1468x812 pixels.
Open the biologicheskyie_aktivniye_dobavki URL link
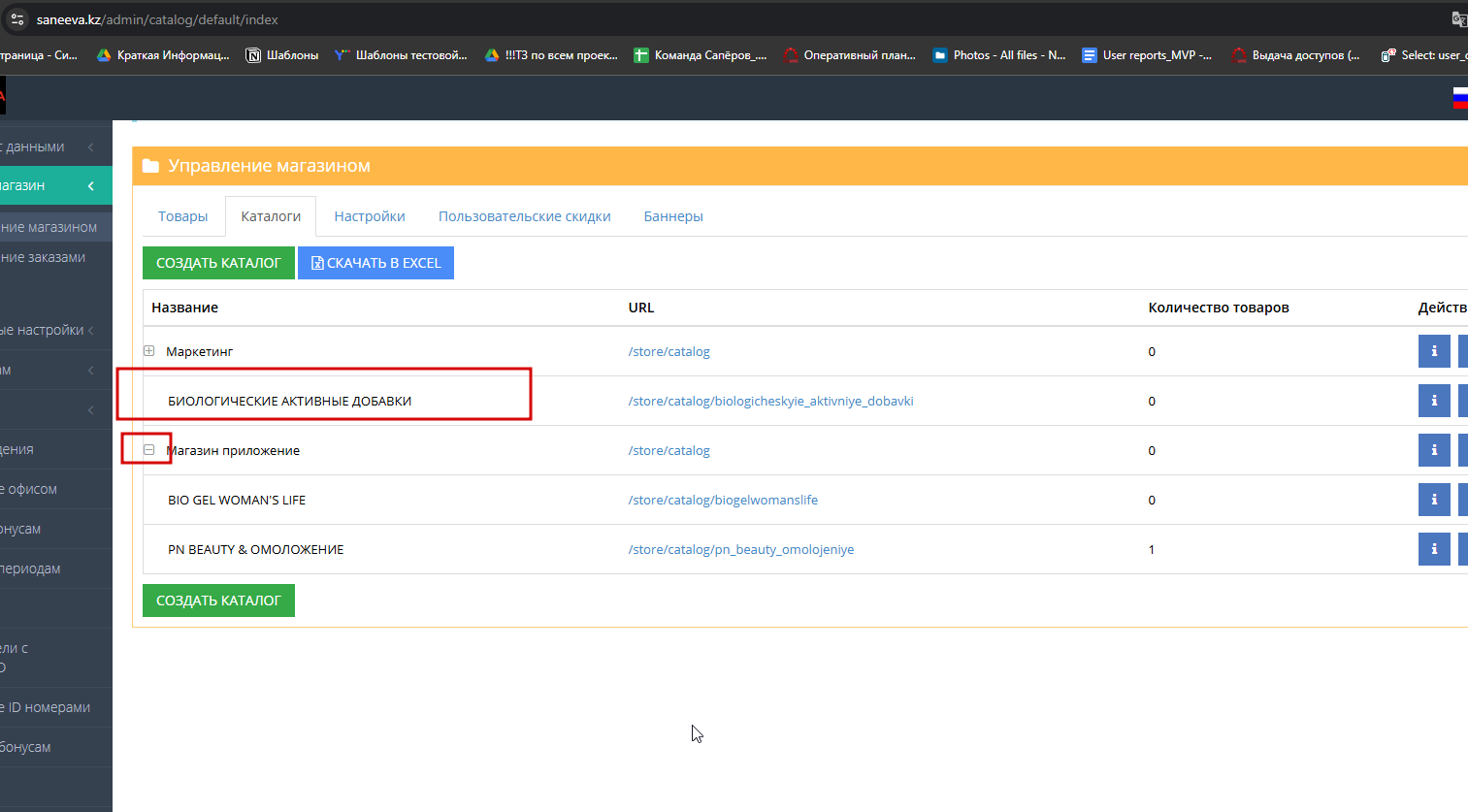click(771, 401)
